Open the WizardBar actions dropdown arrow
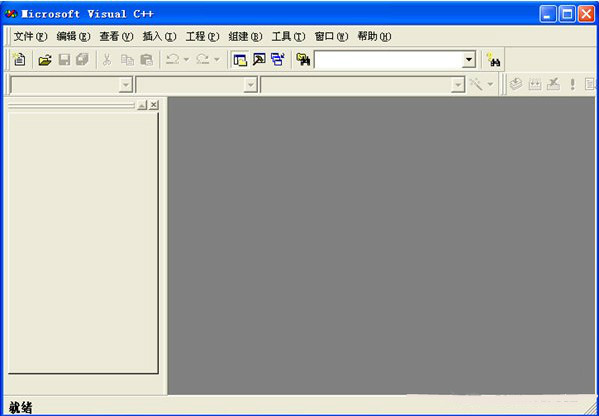Screen dimensions: 599x416 [x=490, y=84]
